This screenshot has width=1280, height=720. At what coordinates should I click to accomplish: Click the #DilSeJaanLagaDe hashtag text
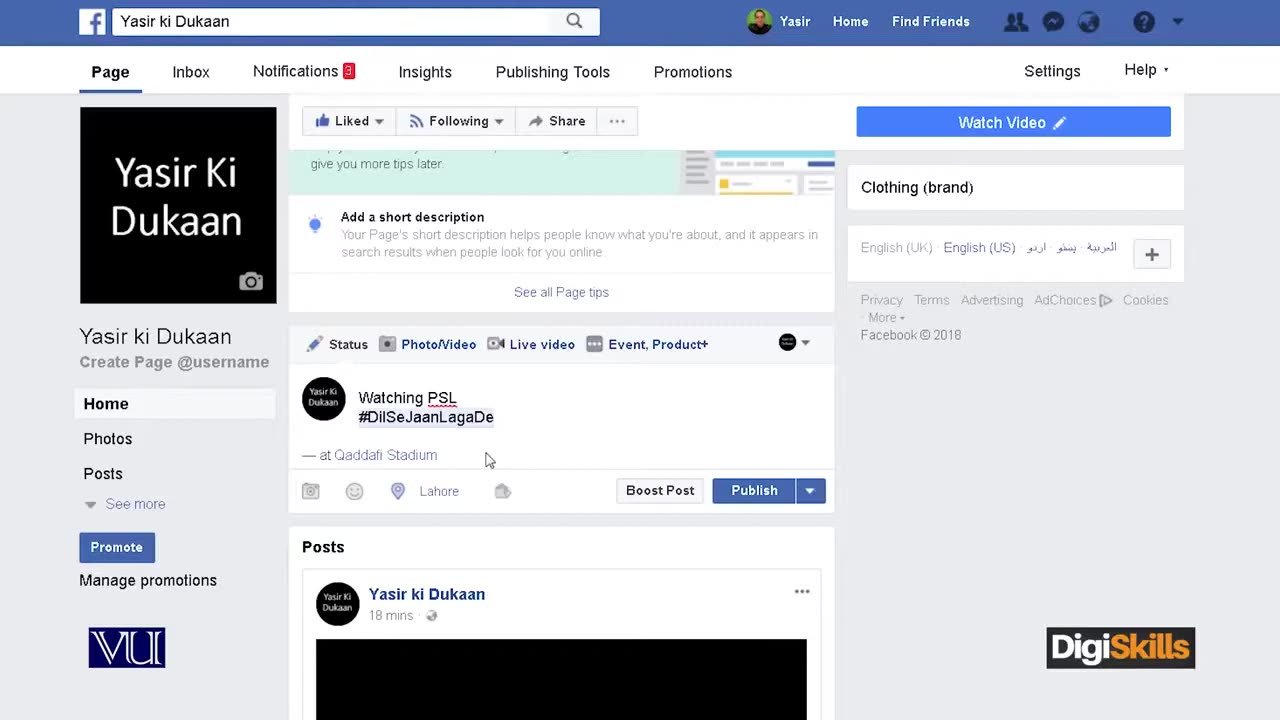(x=426, y=417)
